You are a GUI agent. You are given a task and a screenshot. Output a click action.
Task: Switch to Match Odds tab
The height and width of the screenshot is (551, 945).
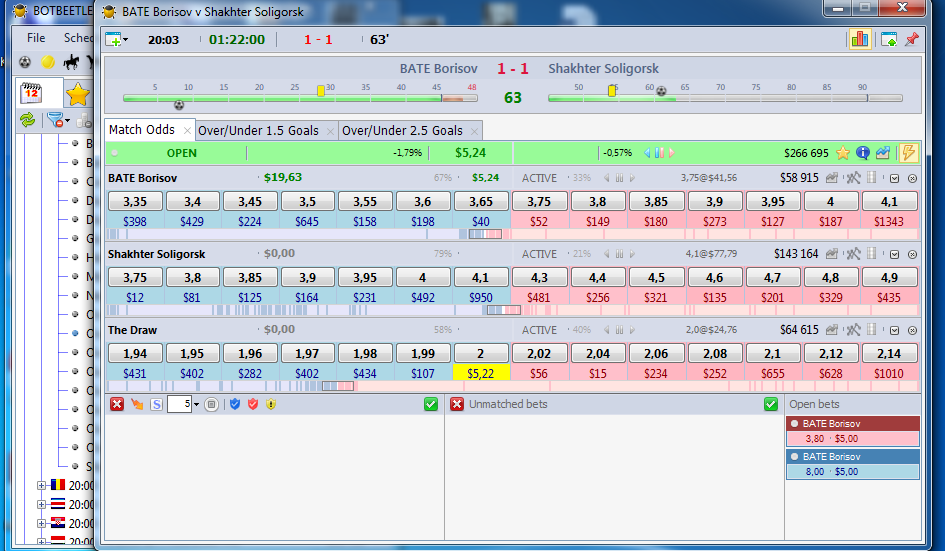click(142, 130)
